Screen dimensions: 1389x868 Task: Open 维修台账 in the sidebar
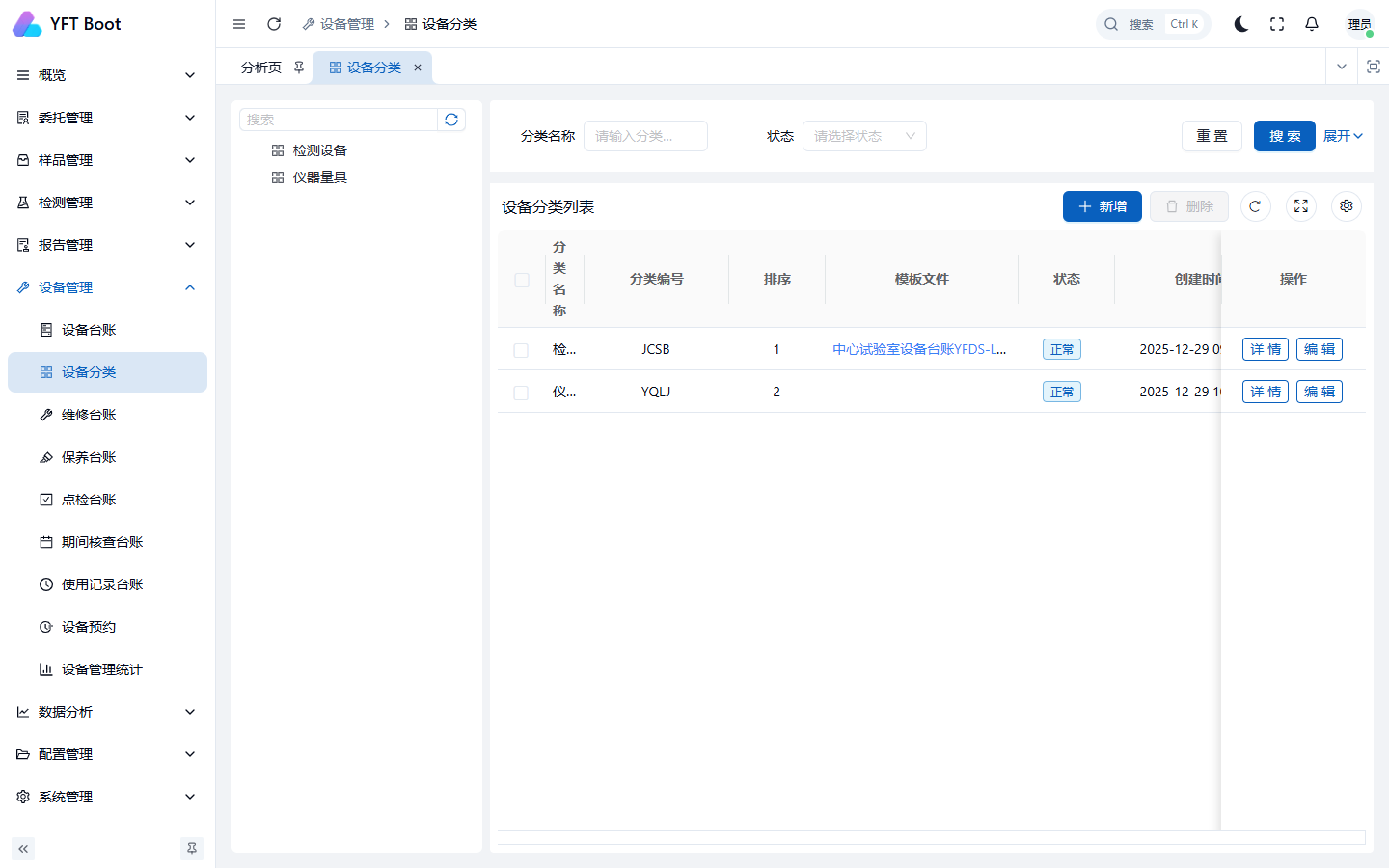pyautogui.click(x=107, y=415)
